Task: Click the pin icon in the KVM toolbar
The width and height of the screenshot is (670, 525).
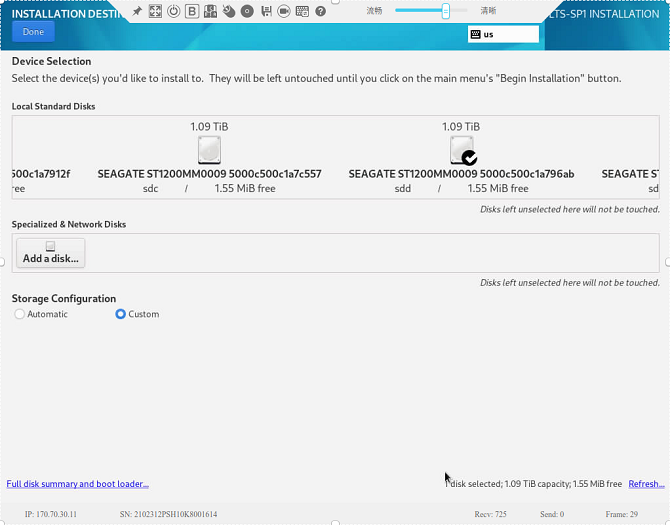Action: [137, 11]
